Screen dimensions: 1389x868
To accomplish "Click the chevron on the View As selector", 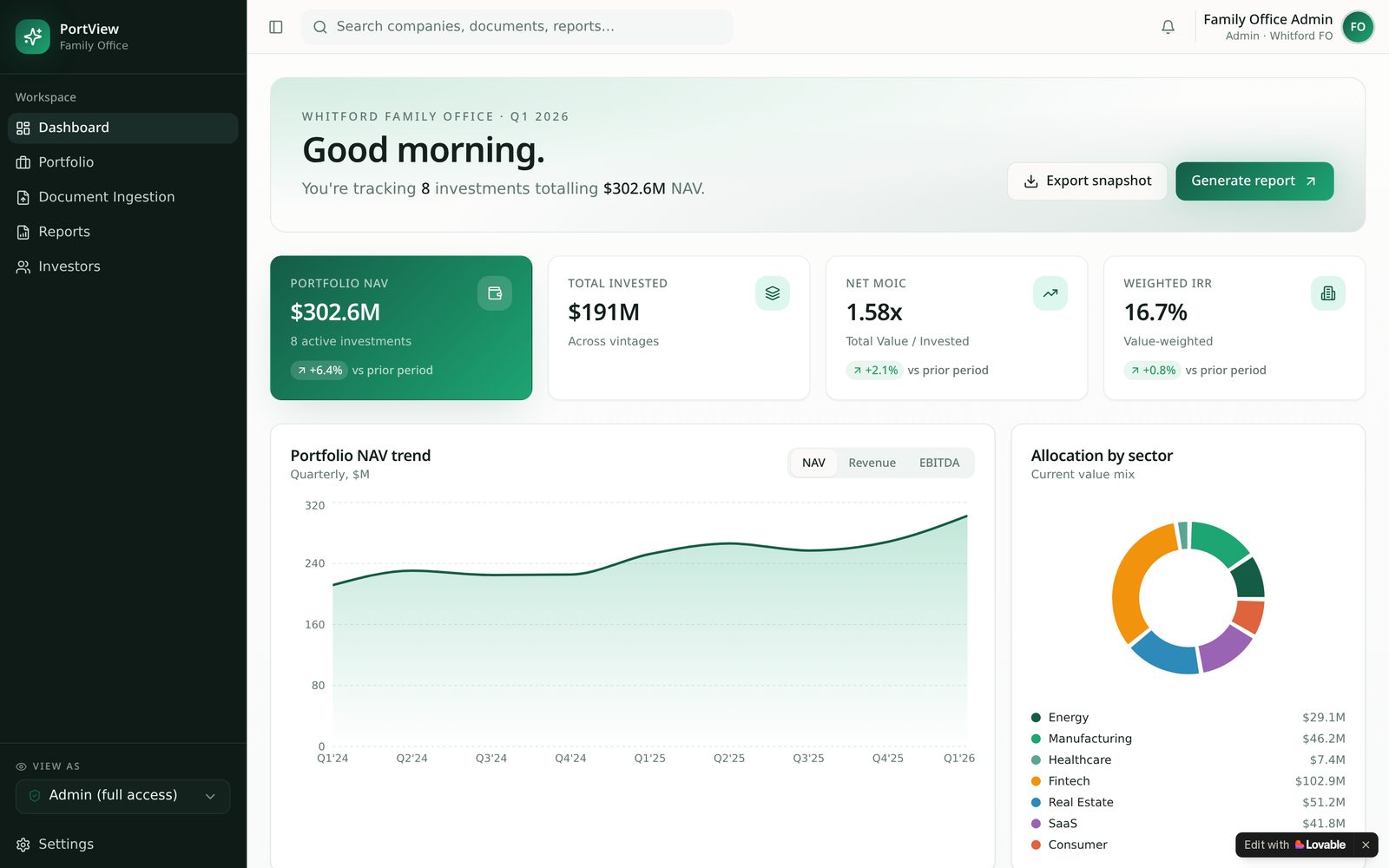I will point(210,796).
